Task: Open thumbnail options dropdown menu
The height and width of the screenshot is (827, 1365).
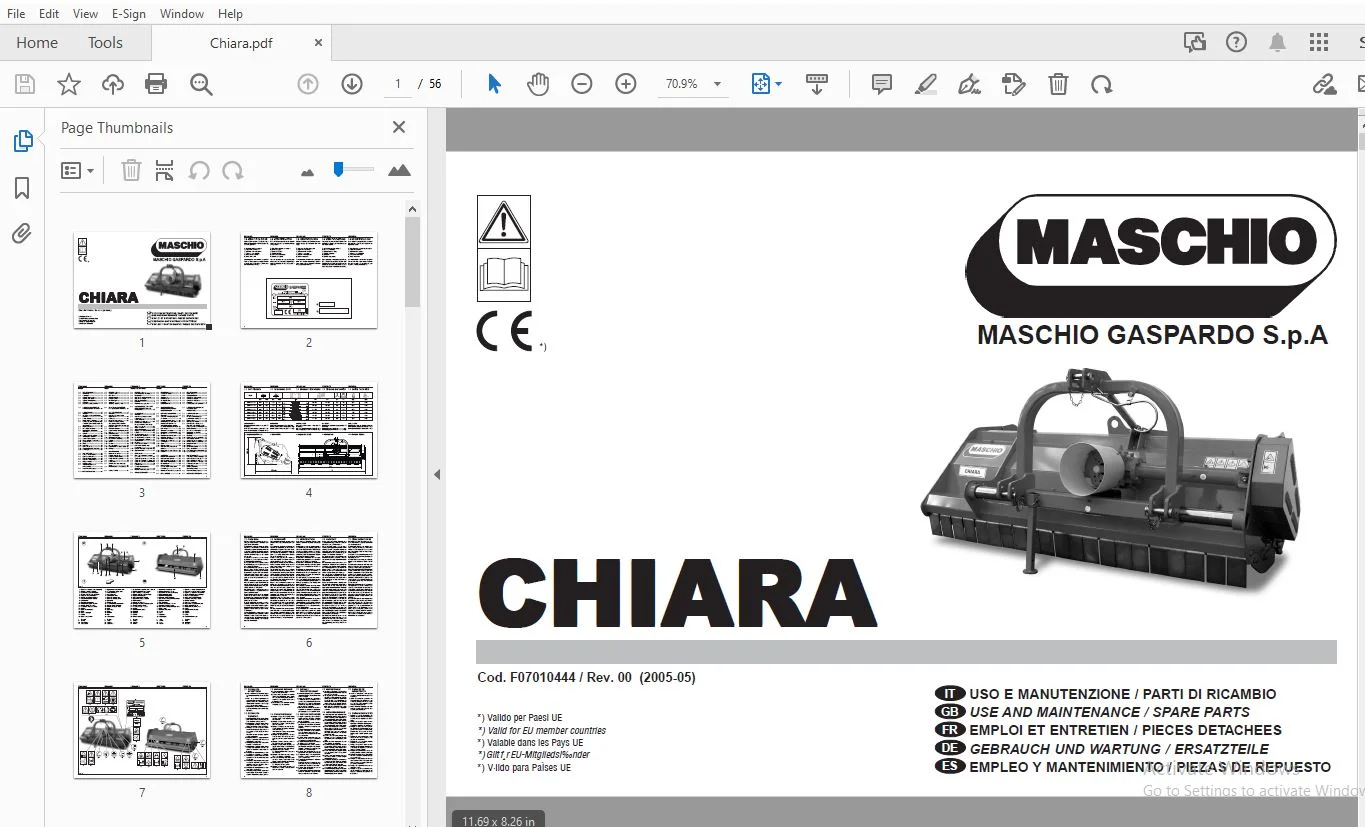Action: [77, 171]
